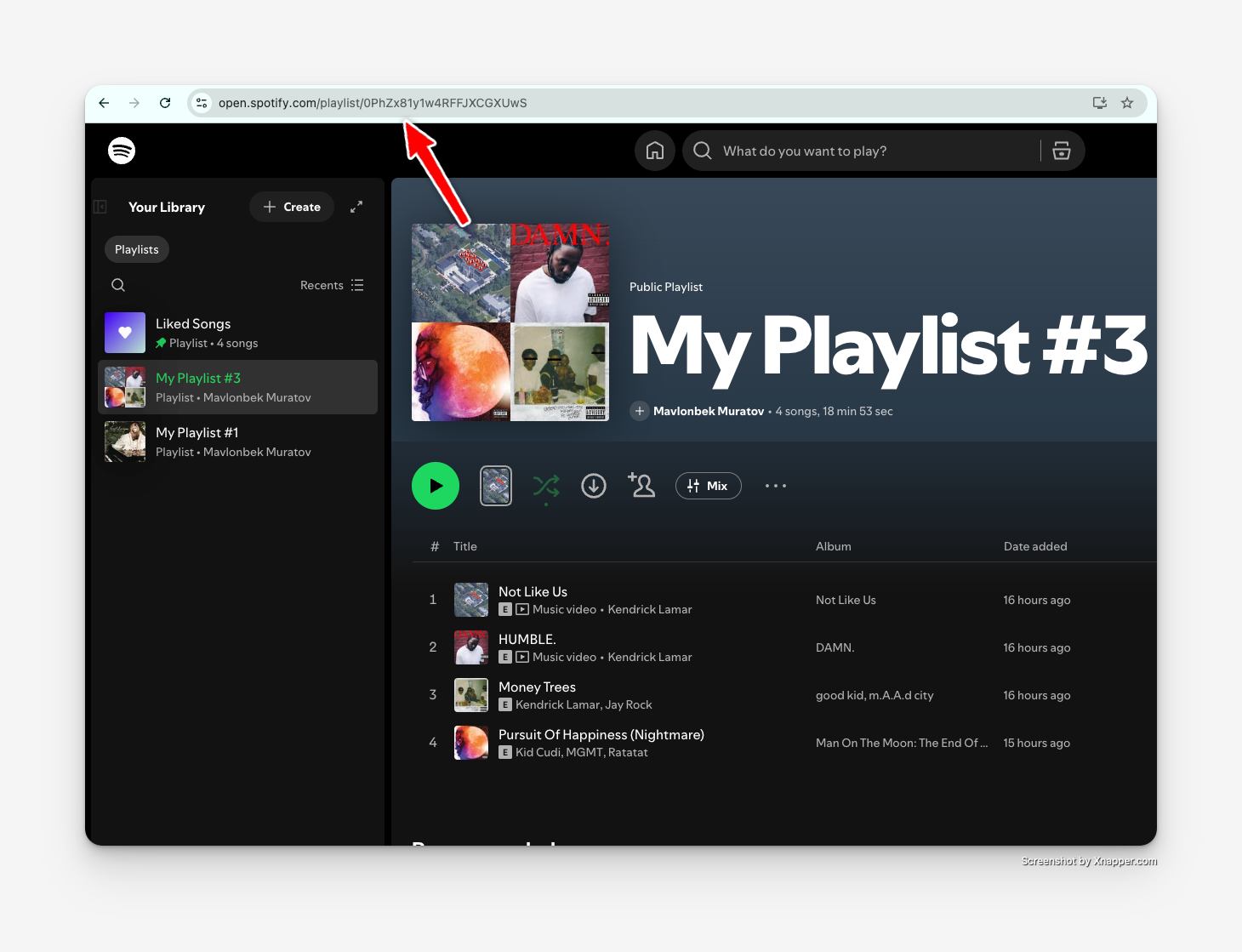Click the My Playlist #3 large title
Screen dimensions: 1242x952
pyautogui.click(x=890, y=346)
